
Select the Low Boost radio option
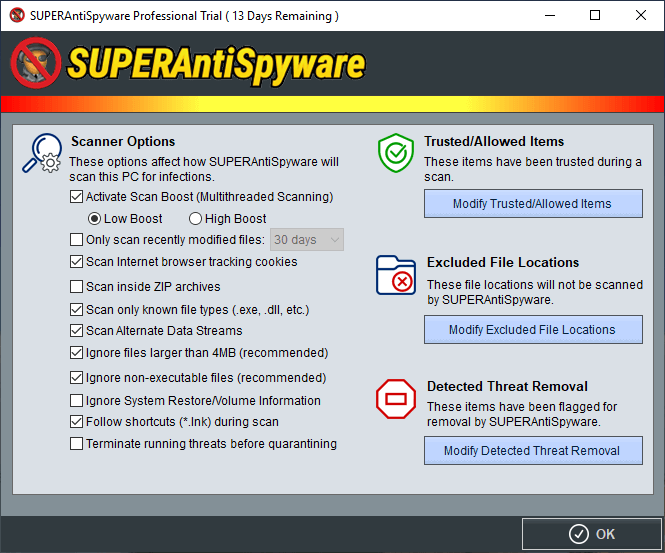(x=94, y=219)
